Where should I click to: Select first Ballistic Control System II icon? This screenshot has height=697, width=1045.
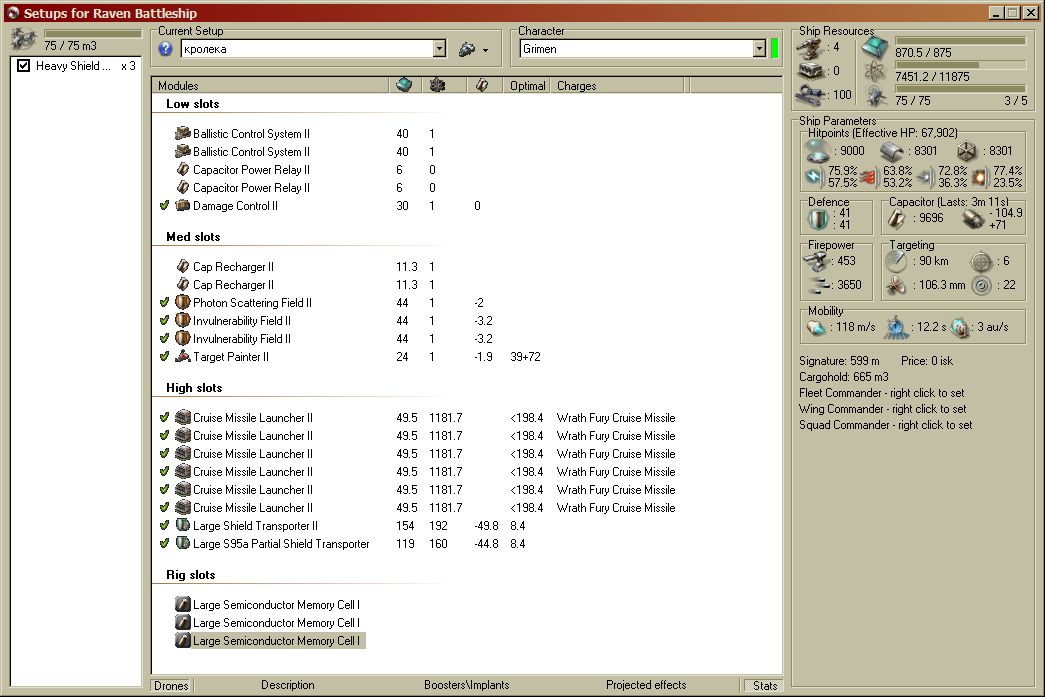tap(183, 133)
